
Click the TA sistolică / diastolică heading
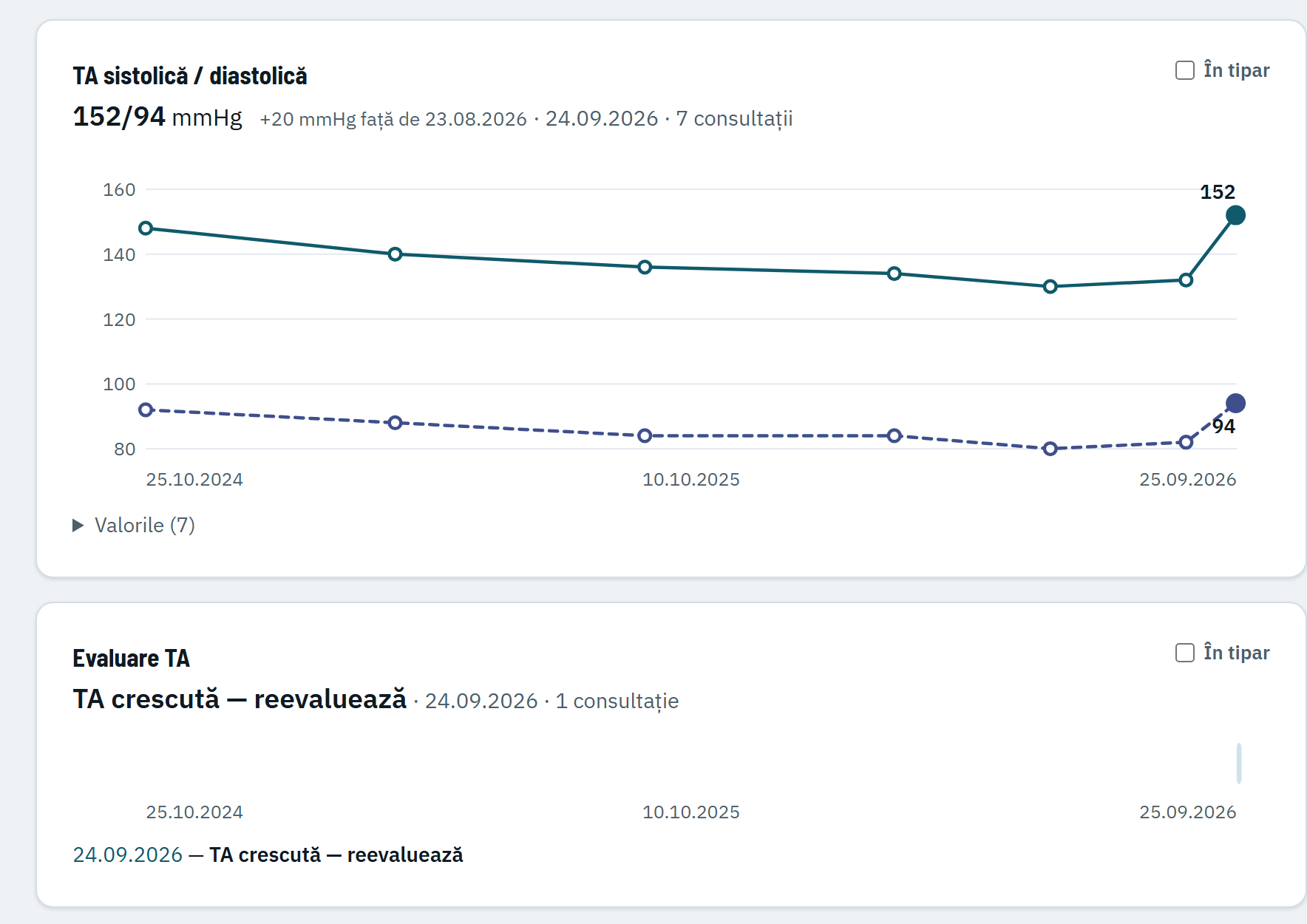[x=190, y=76]
